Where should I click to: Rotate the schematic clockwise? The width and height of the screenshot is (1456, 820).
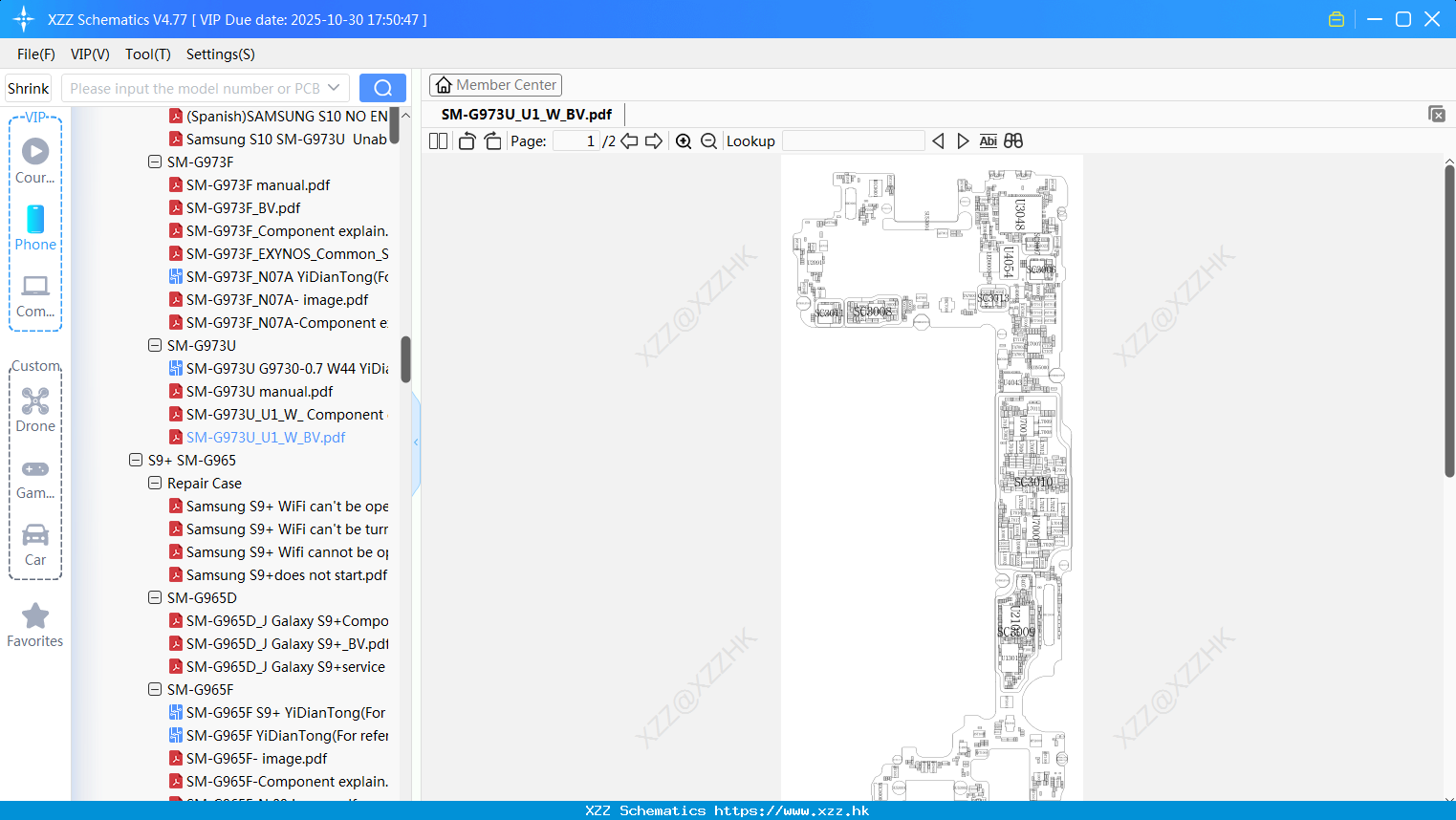tap(492, 140)
